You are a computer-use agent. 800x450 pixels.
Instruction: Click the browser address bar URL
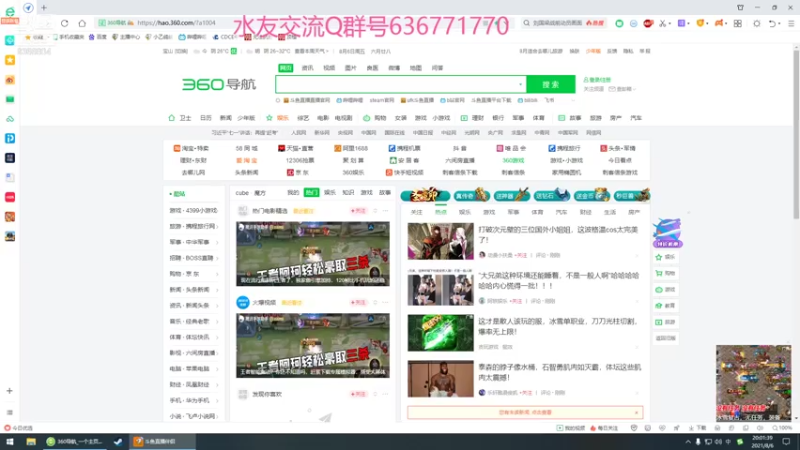coord(177,23)
